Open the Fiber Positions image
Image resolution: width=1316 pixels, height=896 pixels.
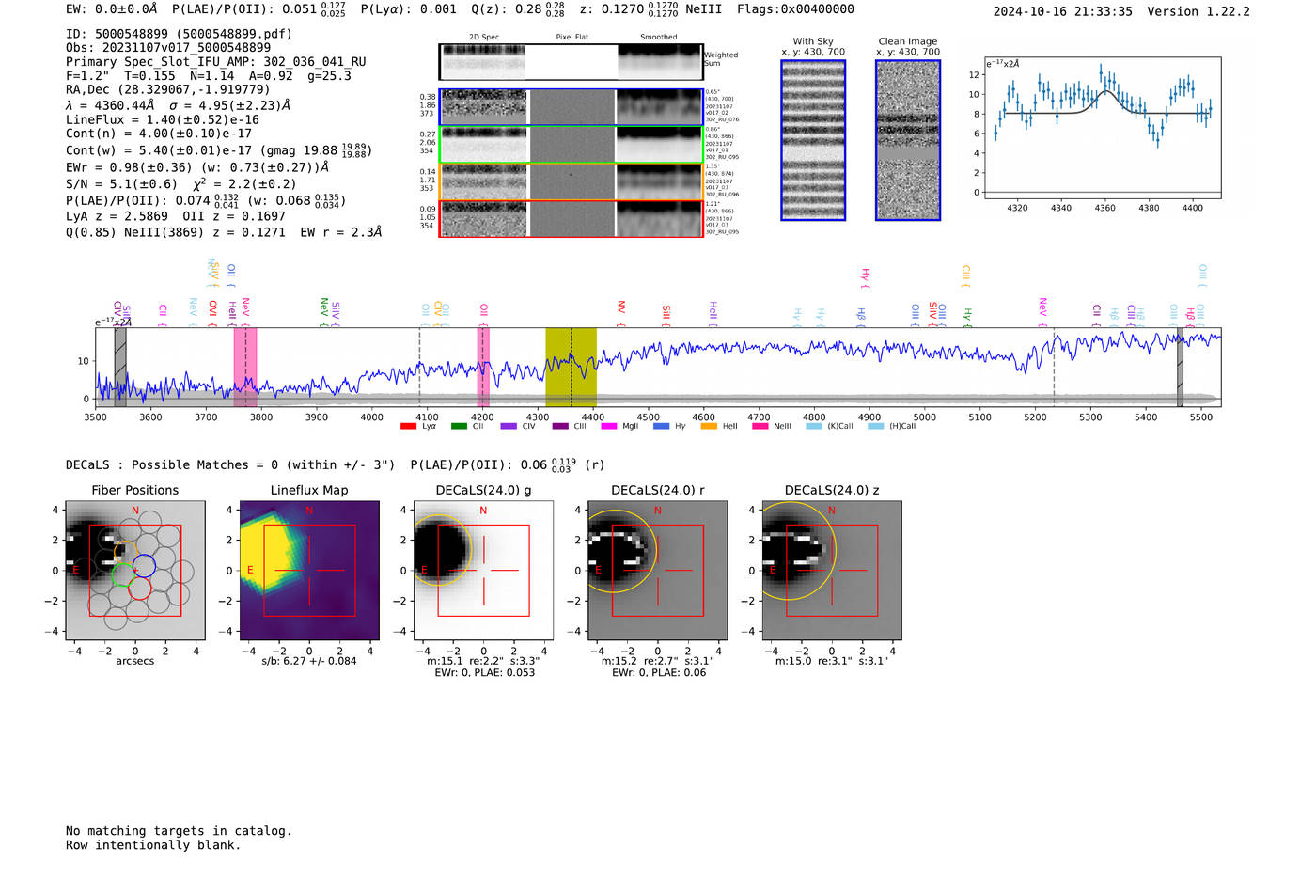135,570
